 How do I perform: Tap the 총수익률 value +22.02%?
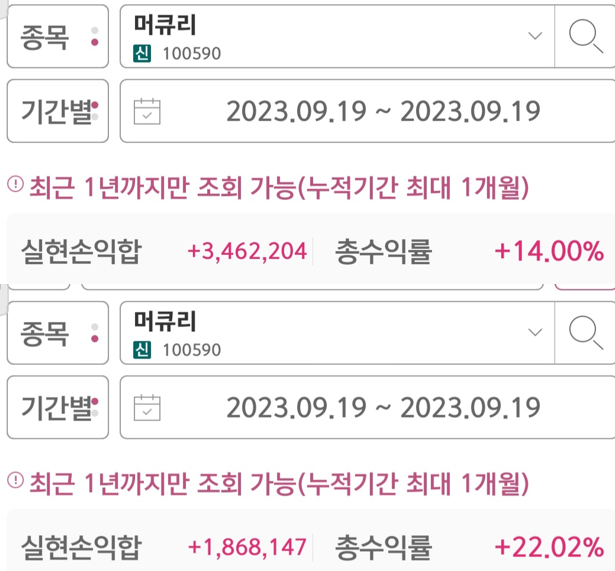(549, 547)
